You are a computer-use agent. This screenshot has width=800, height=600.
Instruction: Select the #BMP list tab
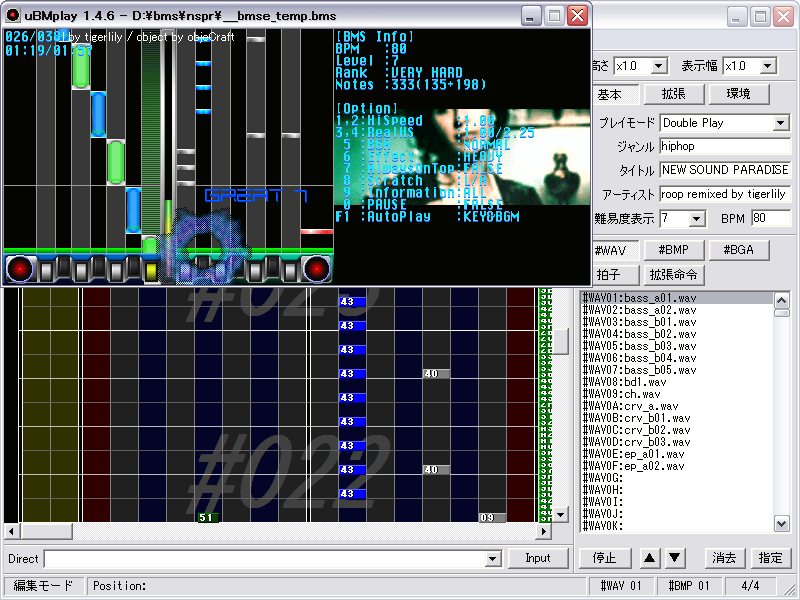(x=674, y=250)
